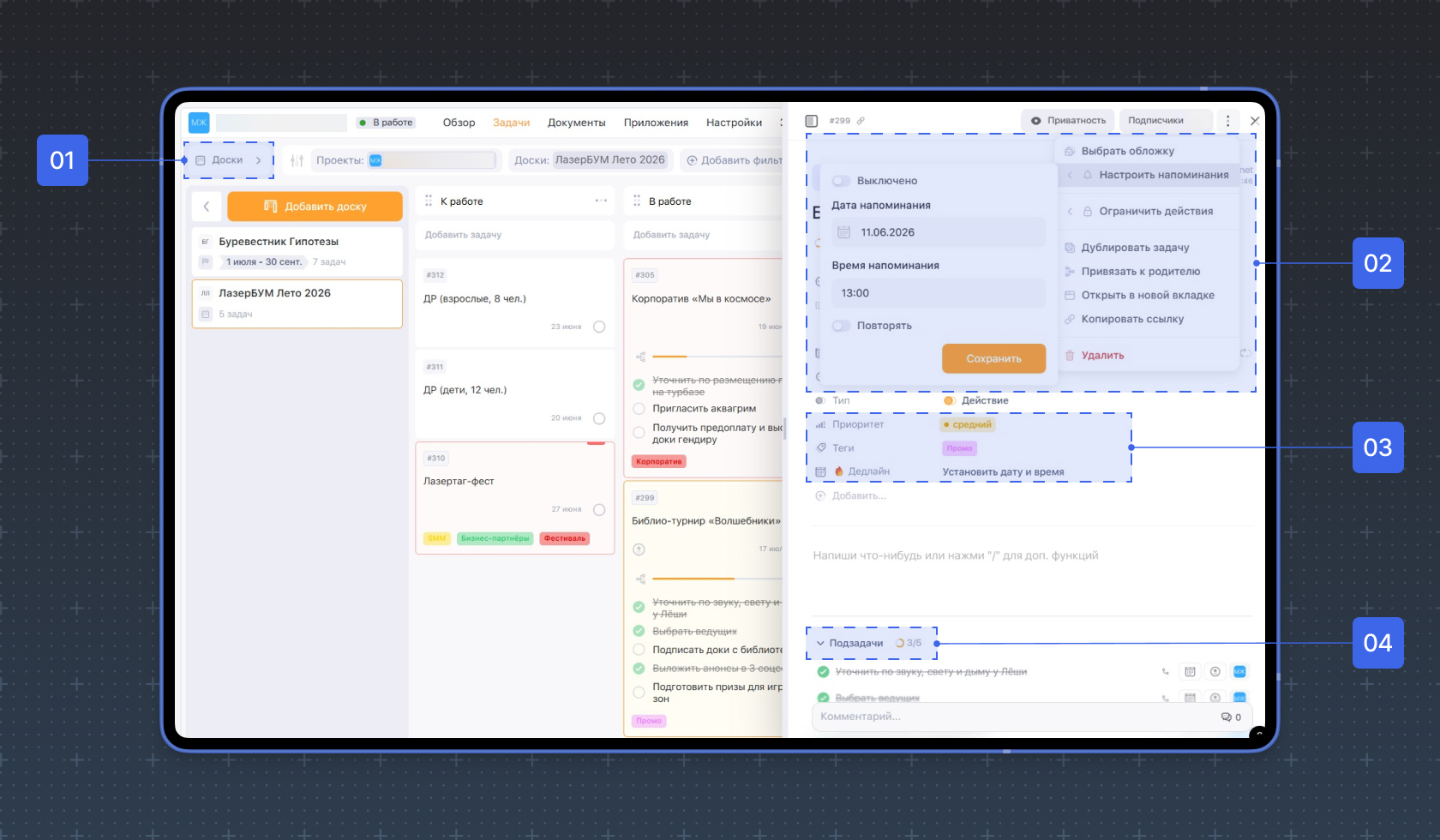Collapse the boards sidebar with back chevron
The image size is (1440, 840).
207,207
